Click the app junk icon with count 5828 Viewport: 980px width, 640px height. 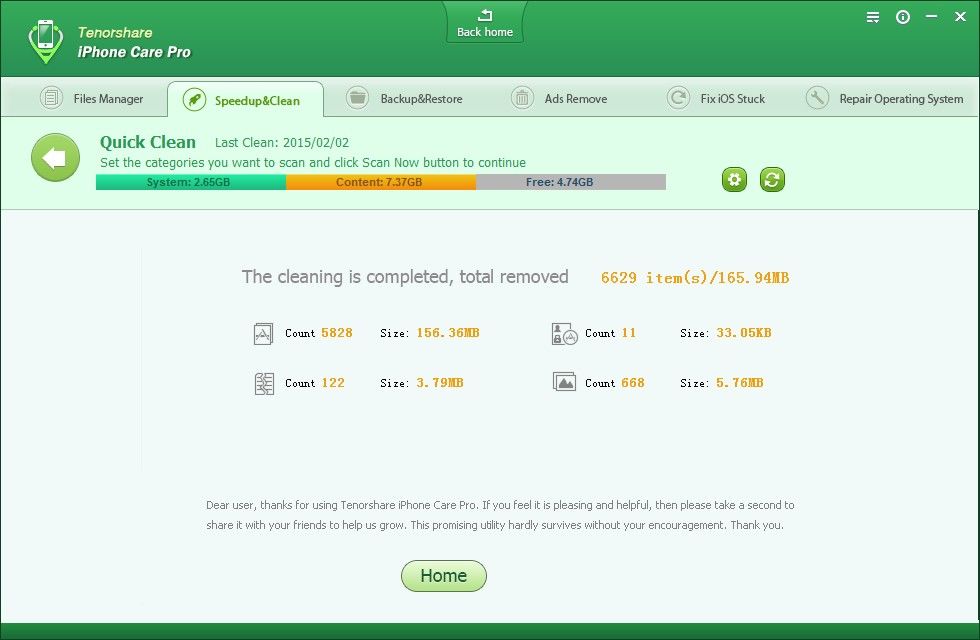point(263,334)
